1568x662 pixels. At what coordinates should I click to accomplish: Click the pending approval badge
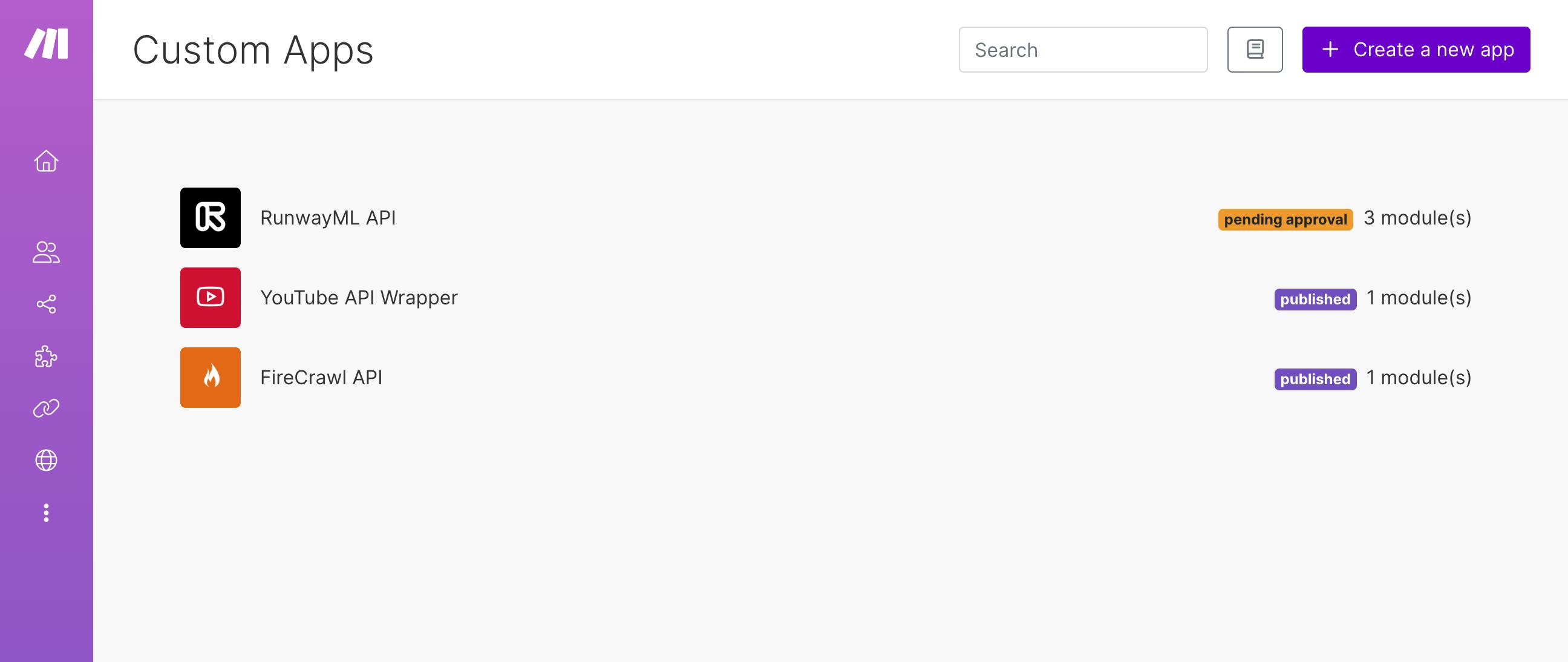point(1285,219)
